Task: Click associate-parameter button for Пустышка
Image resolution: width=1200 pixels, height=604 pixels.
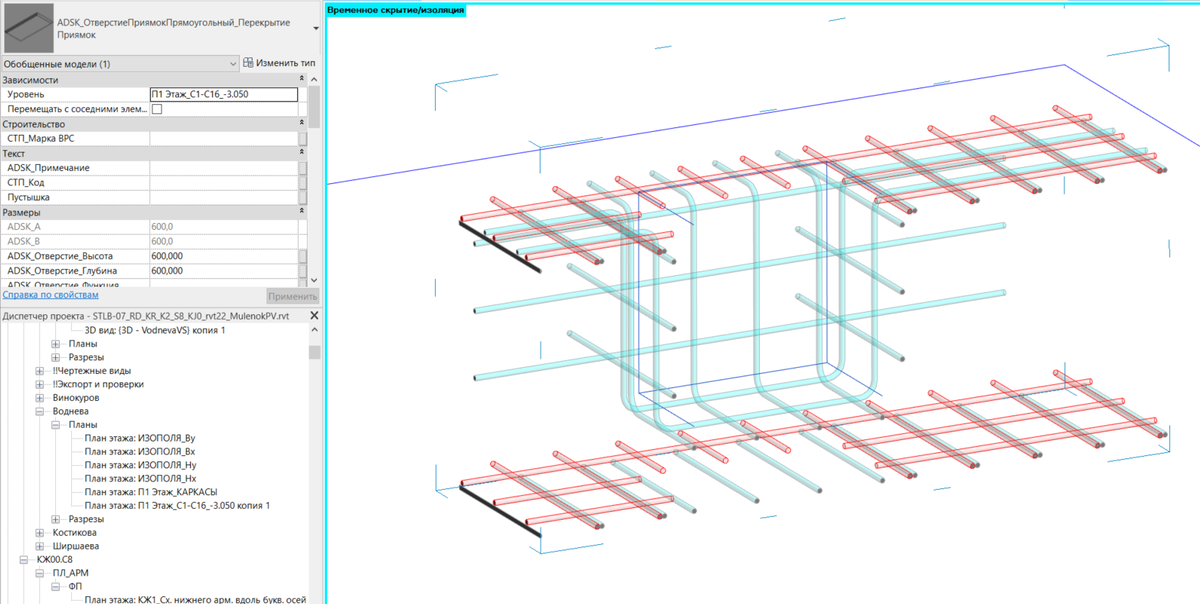Action: click(303, 198)
